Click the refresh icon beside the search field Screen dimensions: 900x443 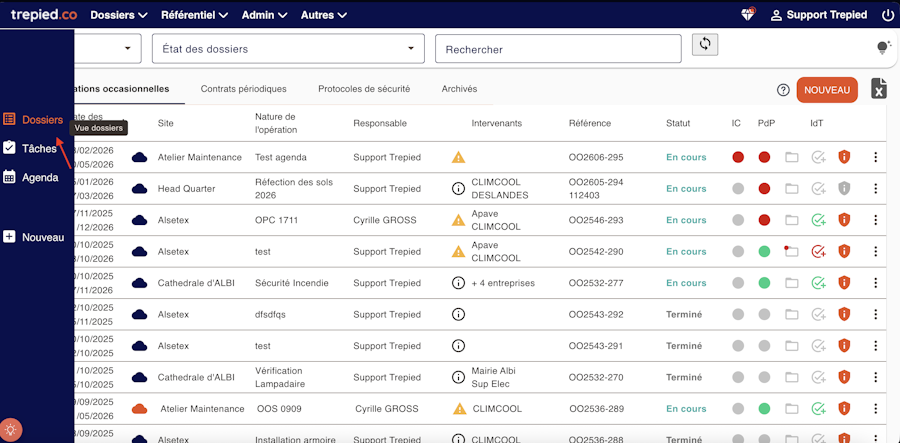pos(705,45)
